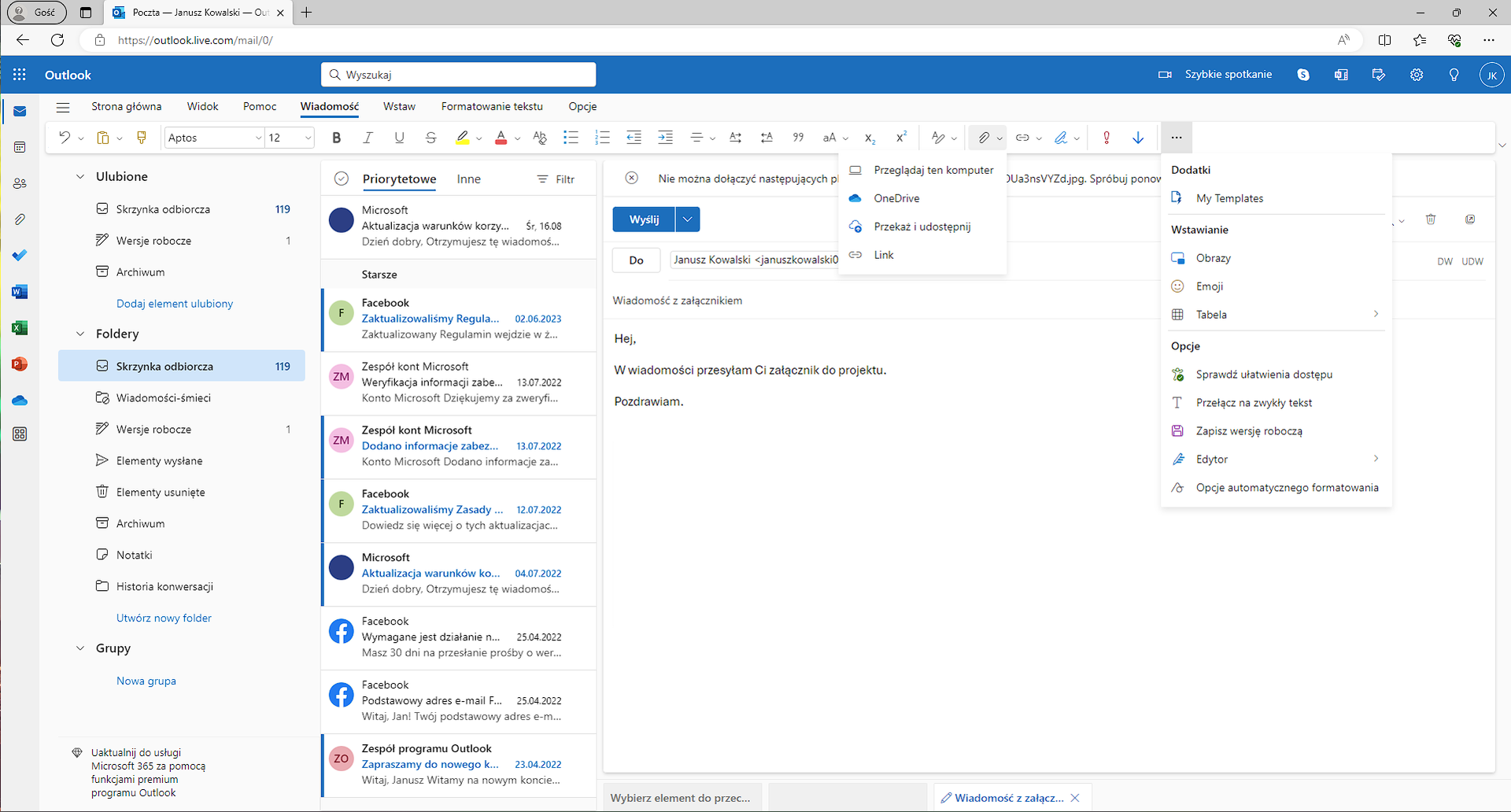Click the Nowa grupa link
1511x812 pixels.
146,681
